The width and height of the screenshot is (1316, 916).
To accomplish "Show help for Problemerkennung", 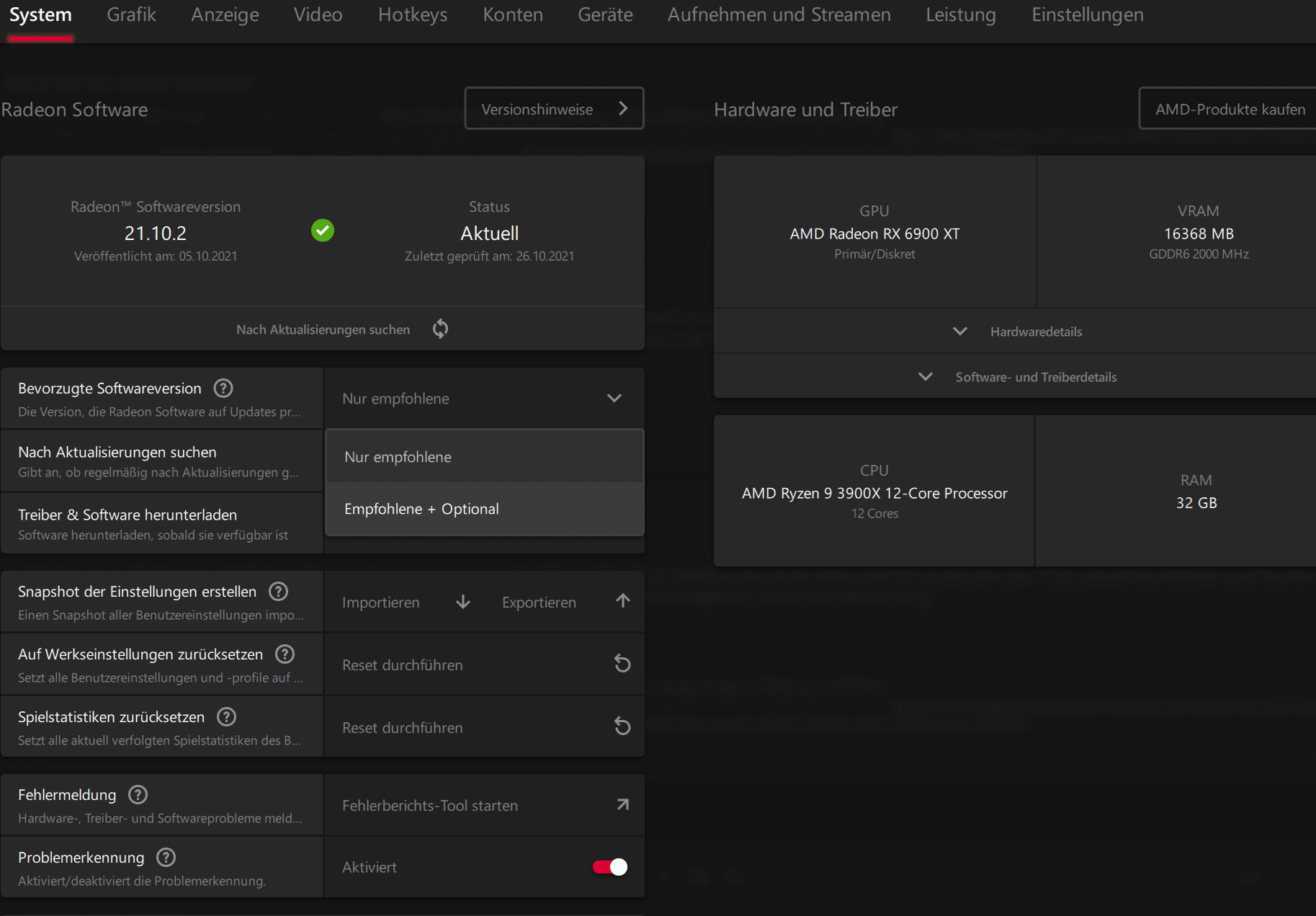I will [166, 858].
